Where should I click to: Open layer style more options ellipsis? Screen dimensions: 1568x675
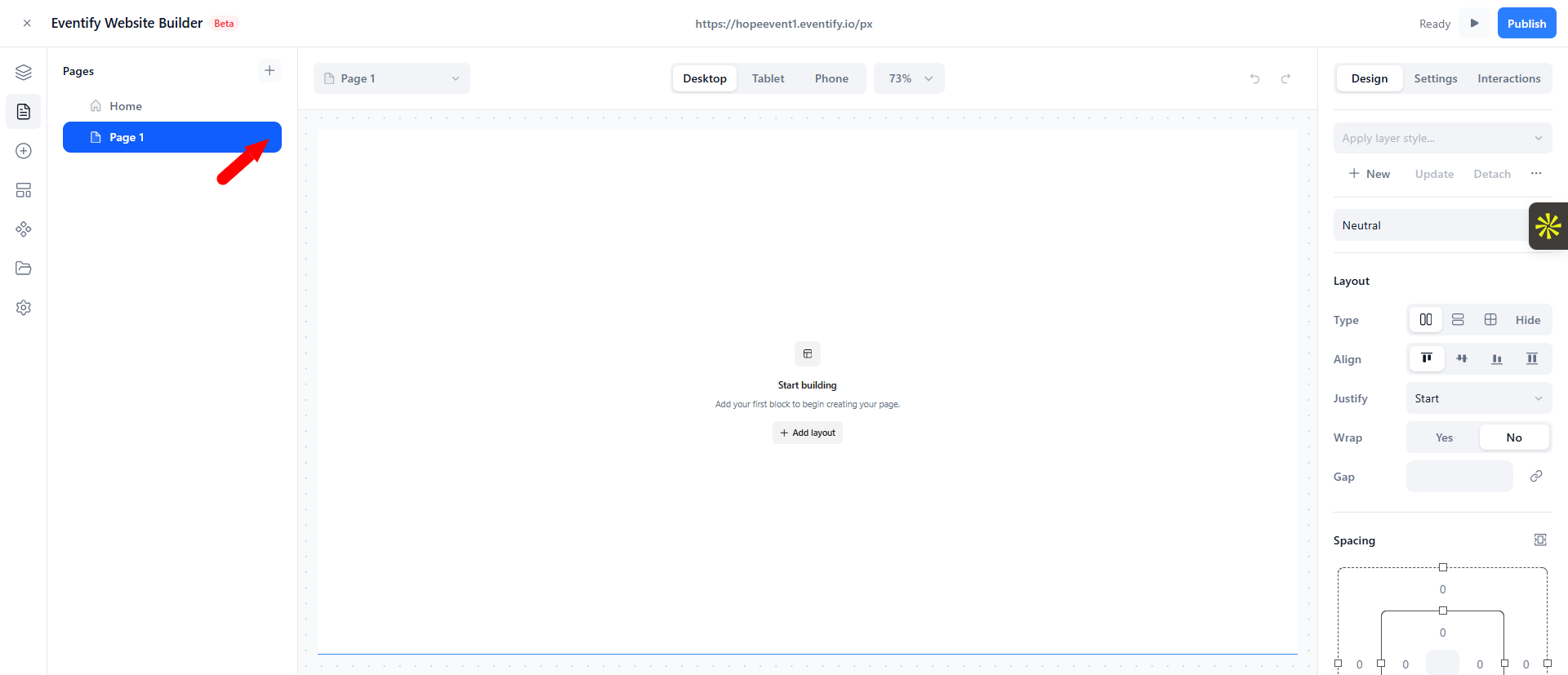[1536, 174]
